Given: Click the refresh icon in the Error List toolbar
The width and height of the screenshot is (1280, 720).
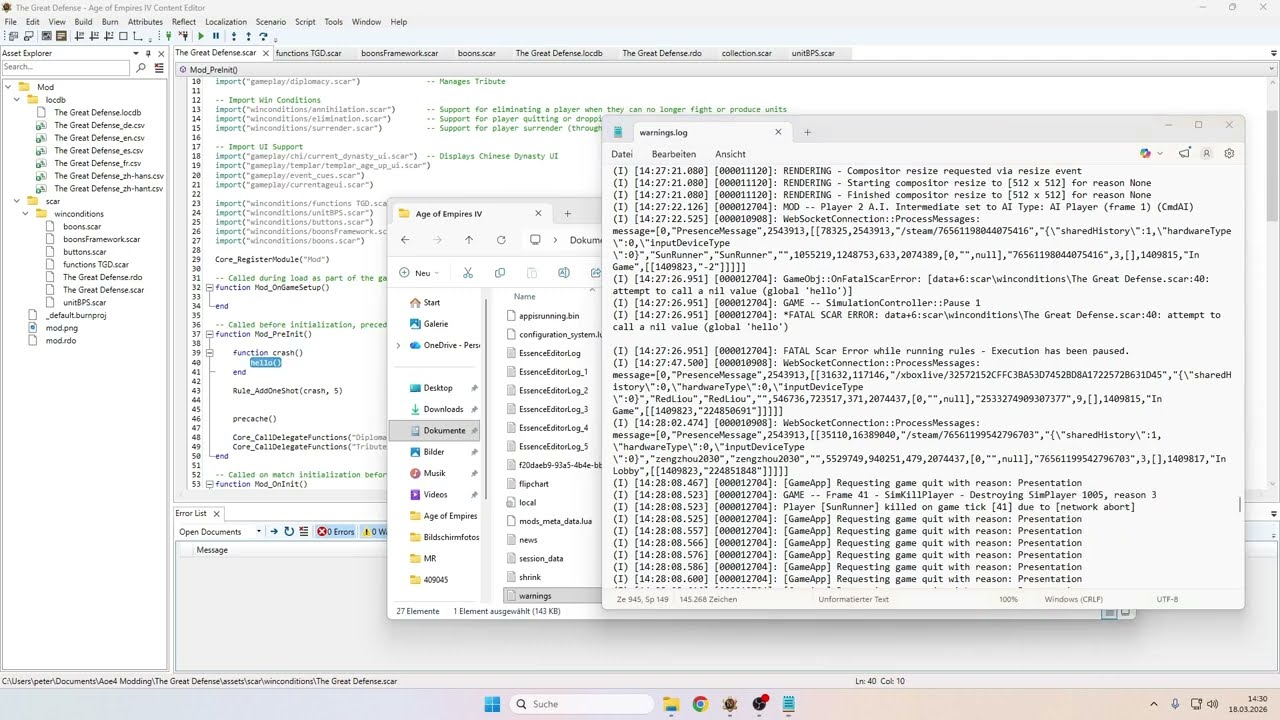Looking at the screenshot, I should click(289, 532).
